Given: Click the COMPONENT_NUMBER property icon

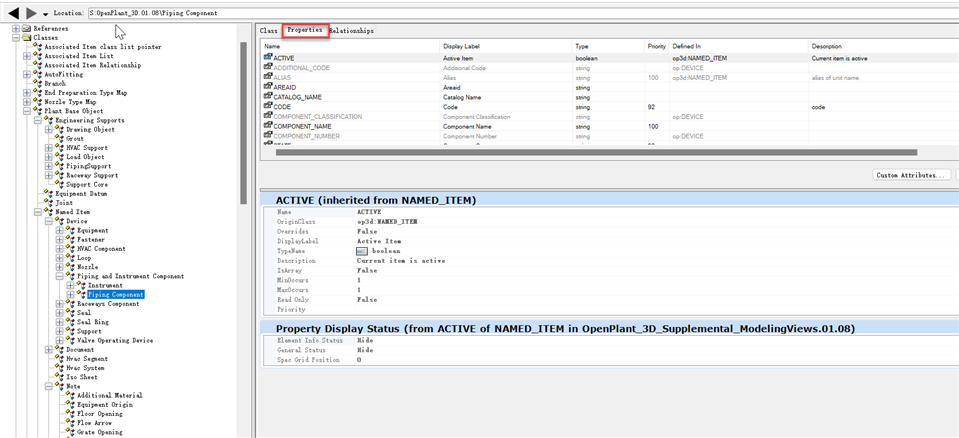Looking at the screenshot, I should pyautogui.click(x=268, y=136).
